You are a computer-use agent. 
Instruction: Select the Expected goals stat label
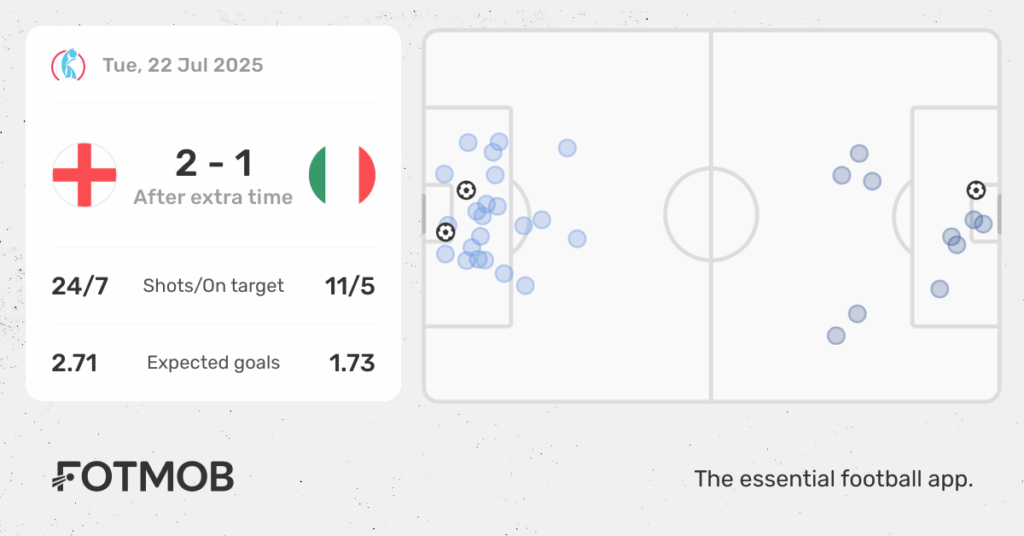tap(214, 363)
